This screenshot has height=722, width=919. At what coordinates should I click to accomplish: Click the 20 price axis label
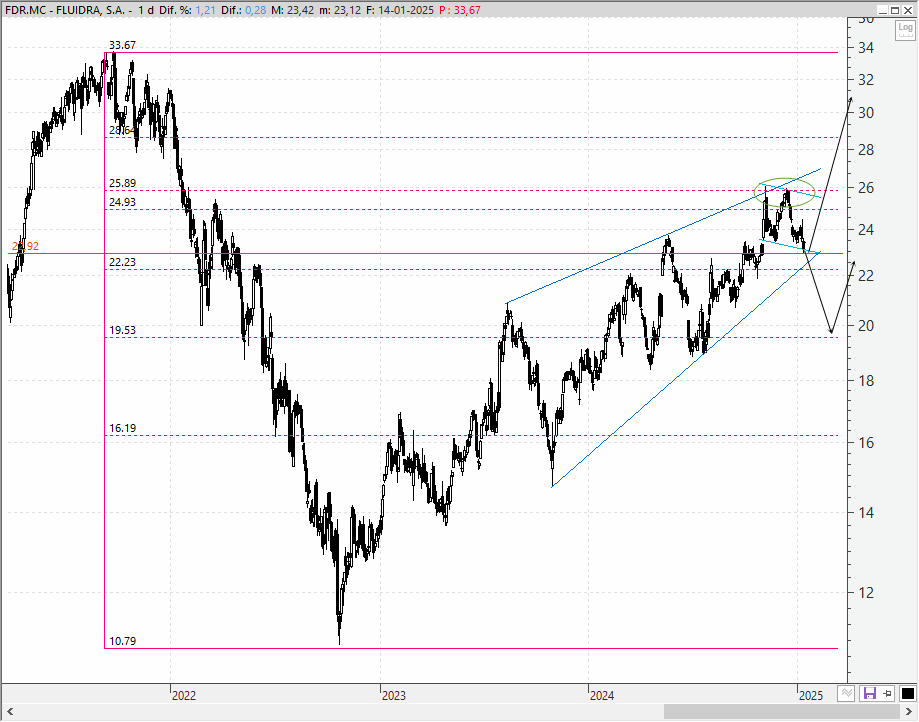click(x=866, y=326)
